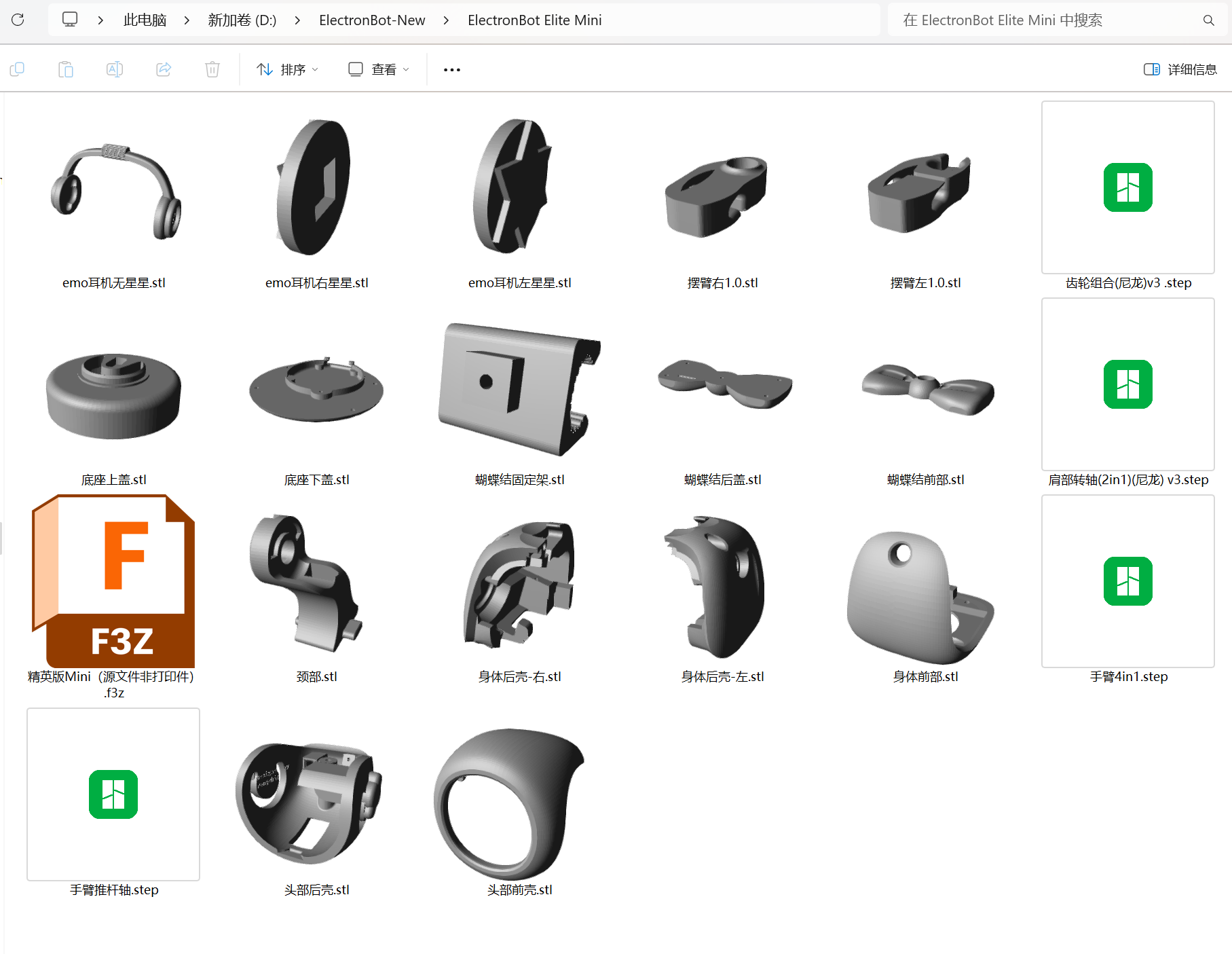The height and width of the screenshot is (954, 1232).
Task: Select the 蝴蝶结后盖.stl thumbnail
Action: point(725,383)
